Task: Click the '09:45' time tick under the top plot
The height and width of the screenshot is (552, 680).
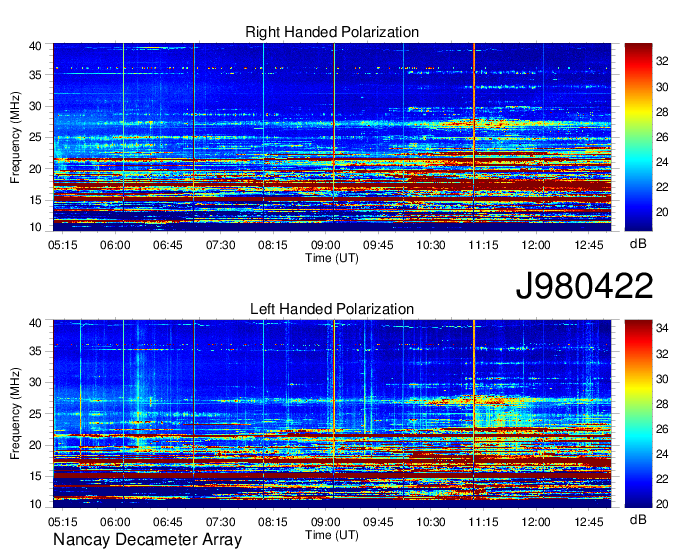Action: [378, 245]
